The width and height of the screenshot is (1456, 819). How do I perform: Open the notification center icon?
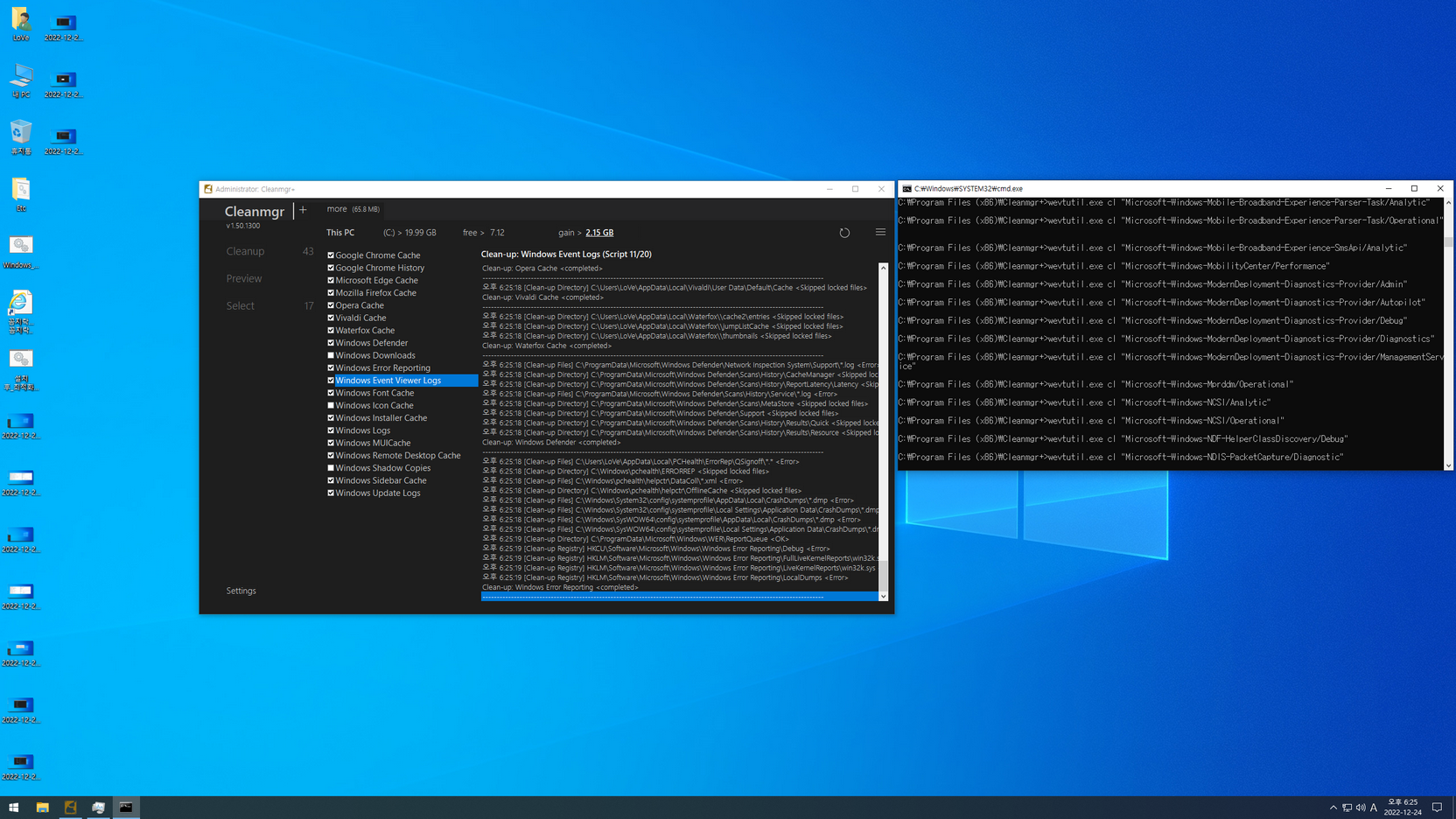tap(1437, 808)
